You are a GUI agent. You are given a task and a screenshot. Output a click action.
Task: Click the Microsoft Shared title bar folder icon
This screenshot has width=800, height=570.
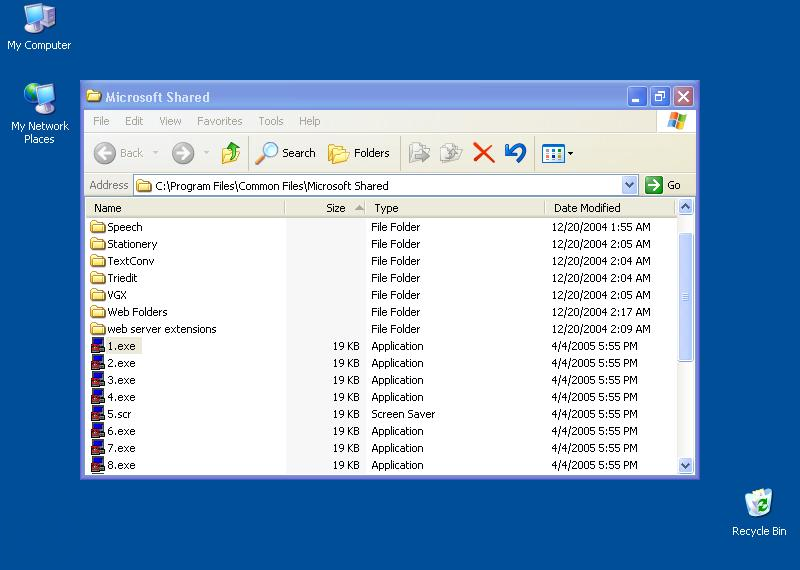(x=94, y=96)
